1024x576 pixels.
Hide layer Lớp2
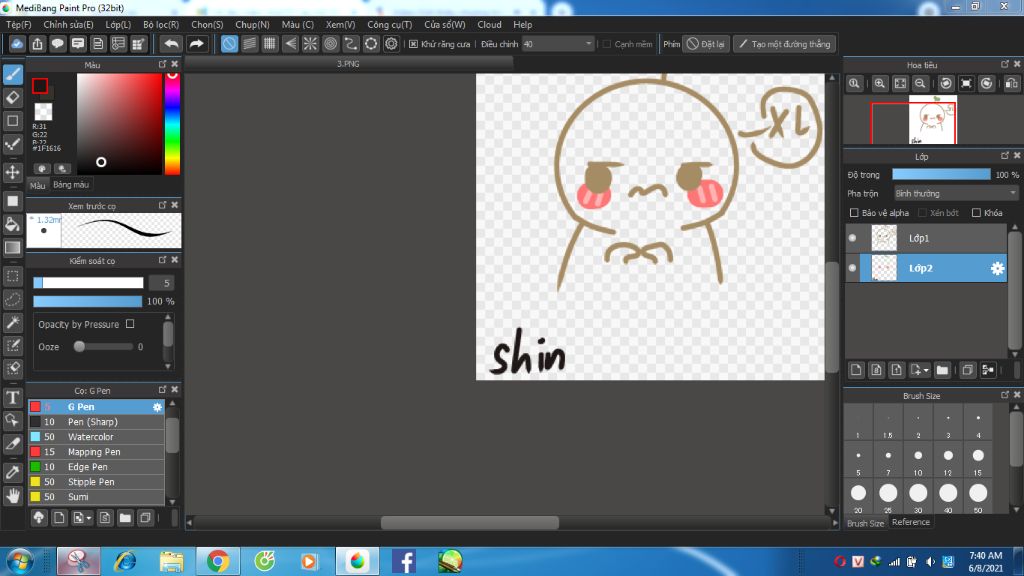[x=852, y=268]
